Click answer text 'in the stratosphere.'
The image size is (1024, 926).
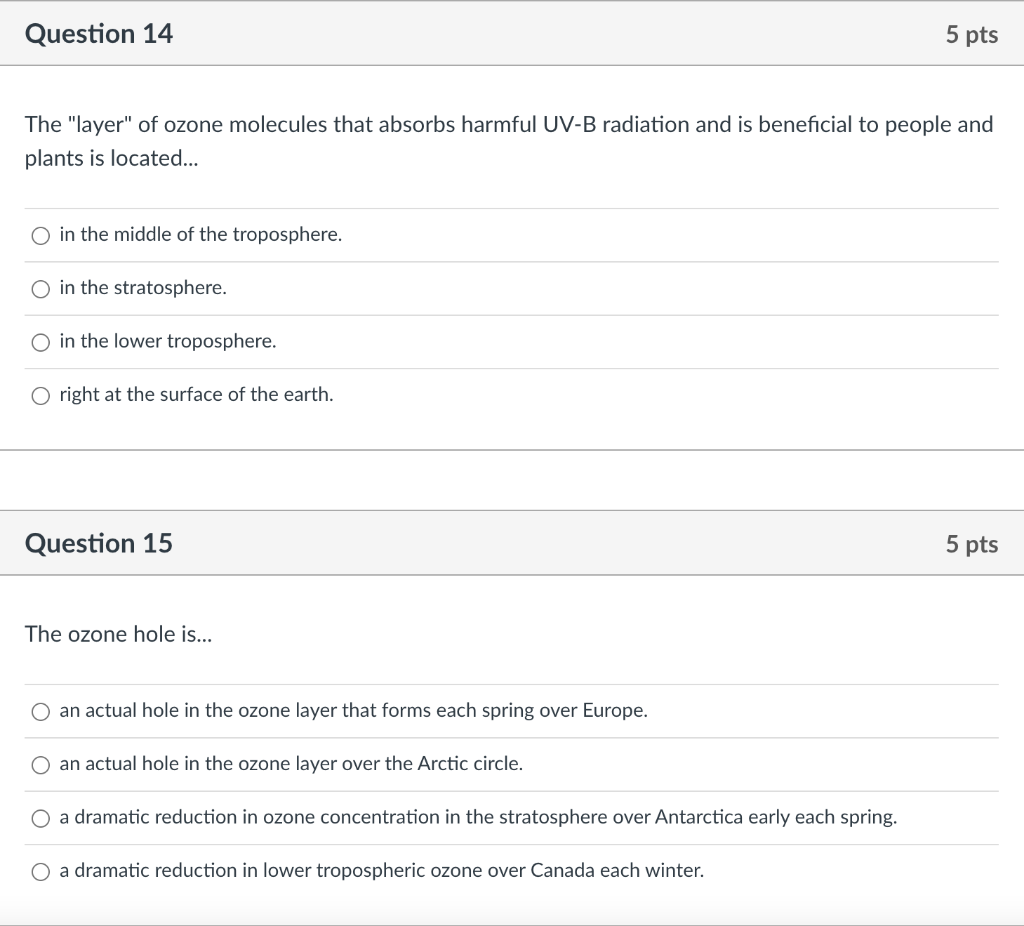tap(143, 288)
